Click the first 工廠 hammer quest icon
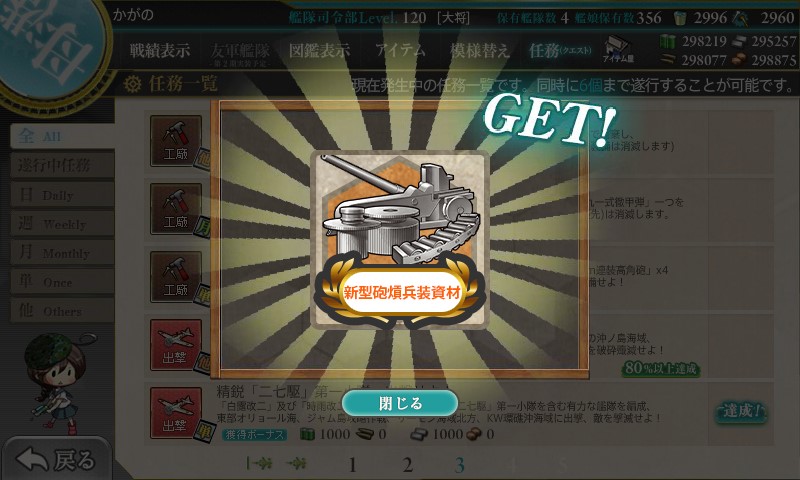 (x=176, y=141)
